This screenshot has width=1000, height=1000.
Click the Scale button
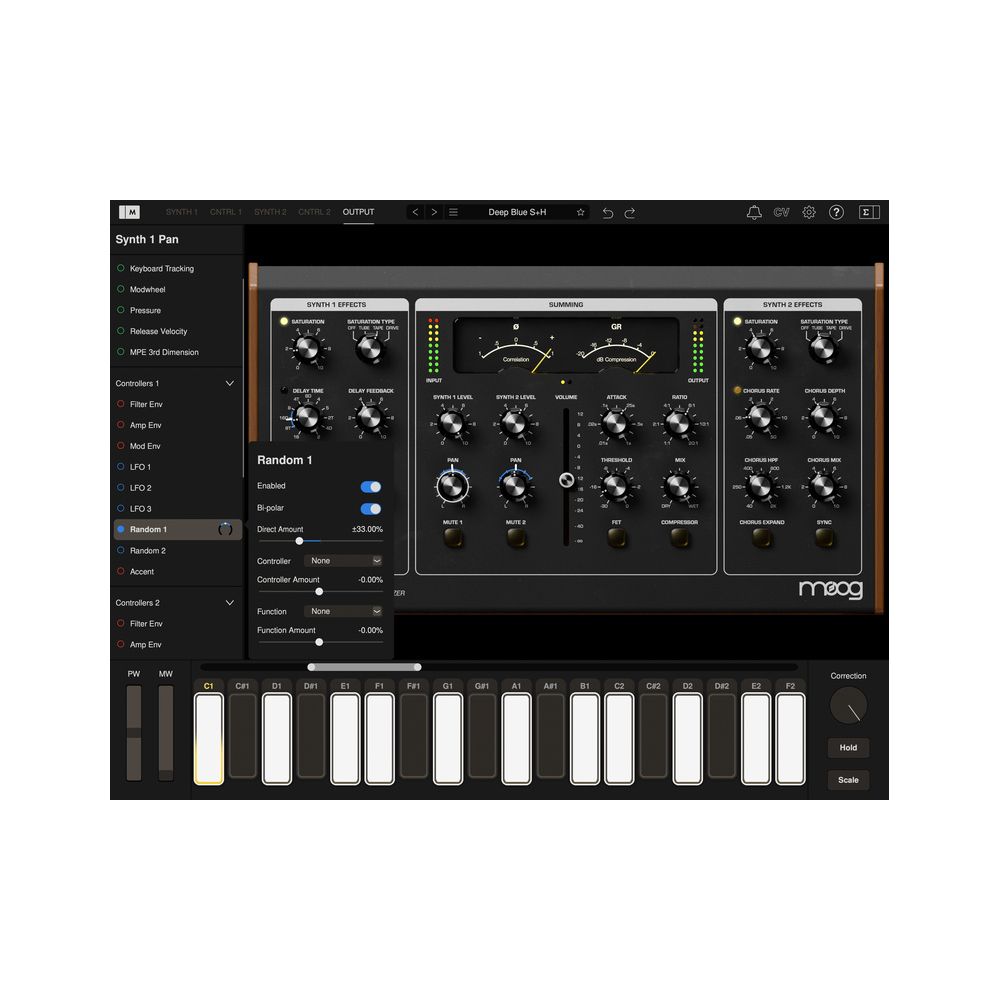848,780
